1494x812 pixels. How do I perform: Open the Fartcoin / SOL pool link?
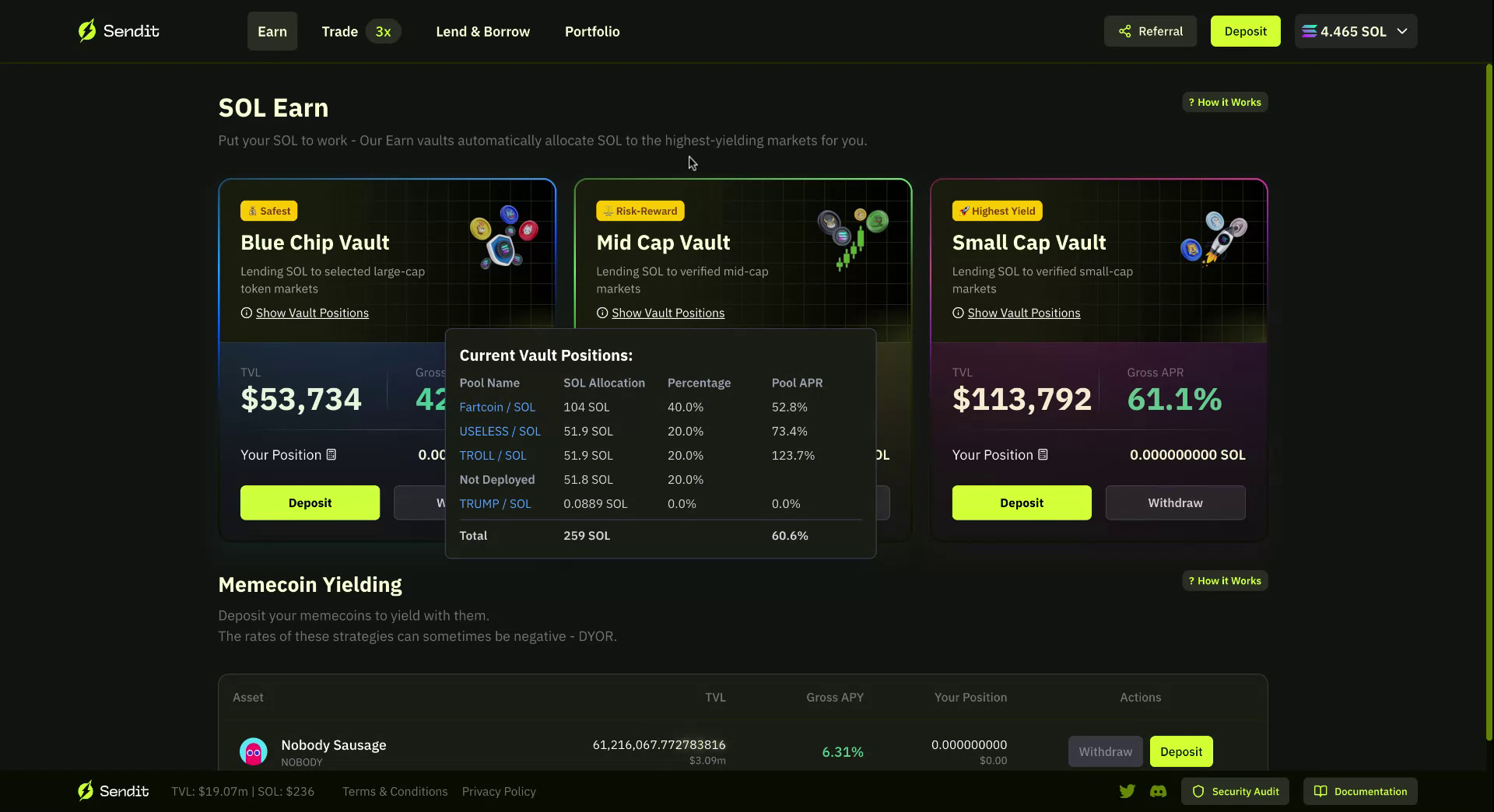click(497, 407)
